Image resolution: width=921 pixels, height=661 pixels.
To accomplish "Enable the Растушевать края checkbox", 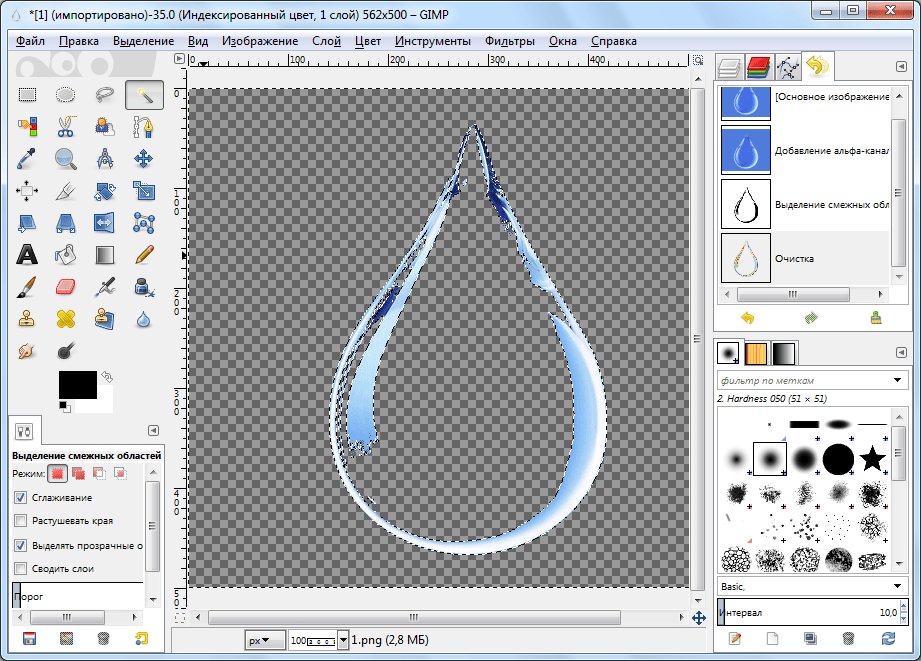I will point(21,521).
